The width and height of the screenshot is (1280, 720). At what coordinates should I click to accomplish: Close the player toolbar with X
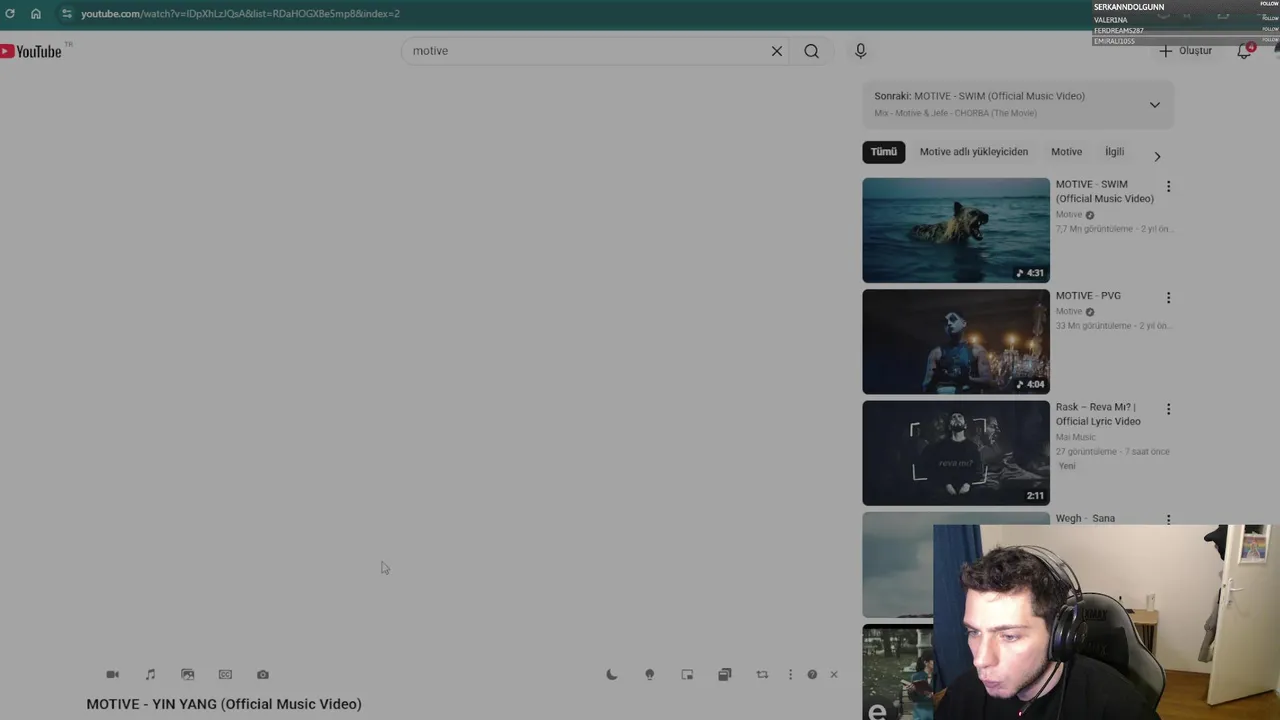834,675
